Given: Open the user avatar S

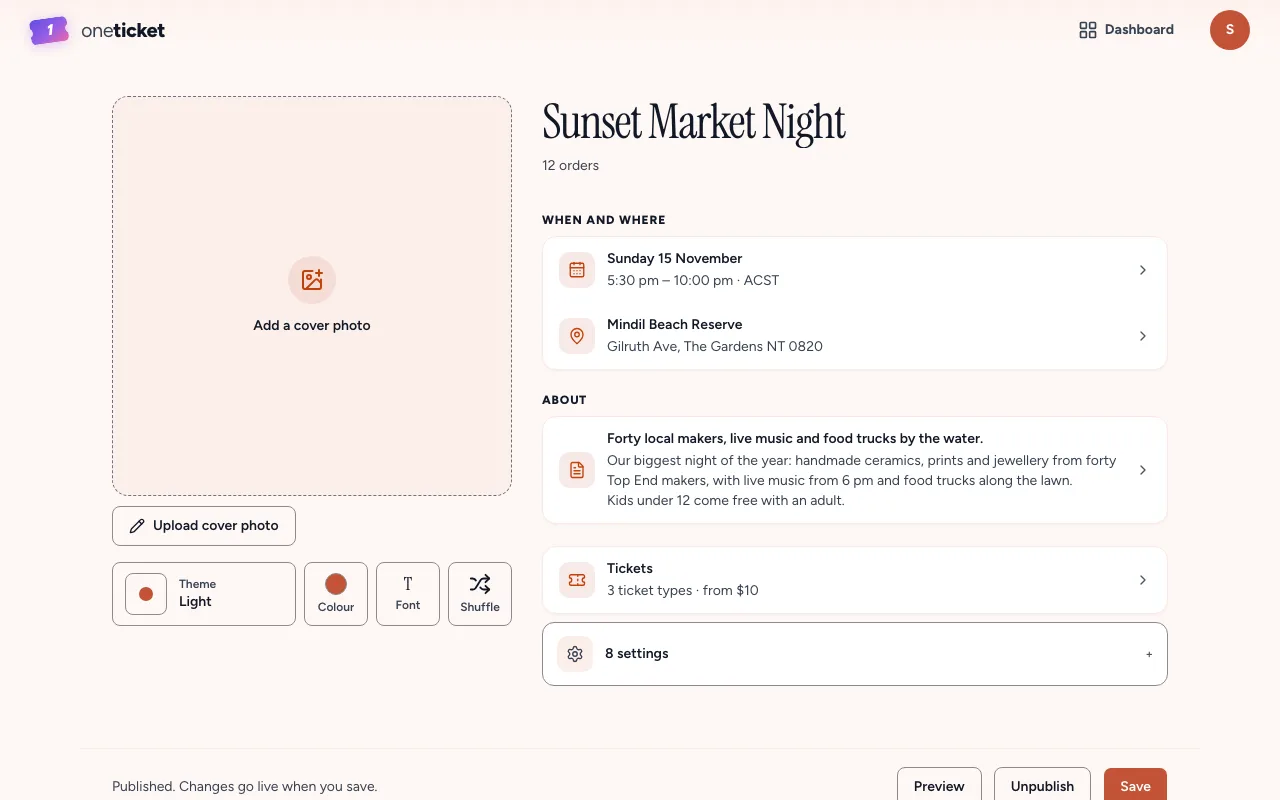Looking at the screenshot, I should (x=1230, y=30).
